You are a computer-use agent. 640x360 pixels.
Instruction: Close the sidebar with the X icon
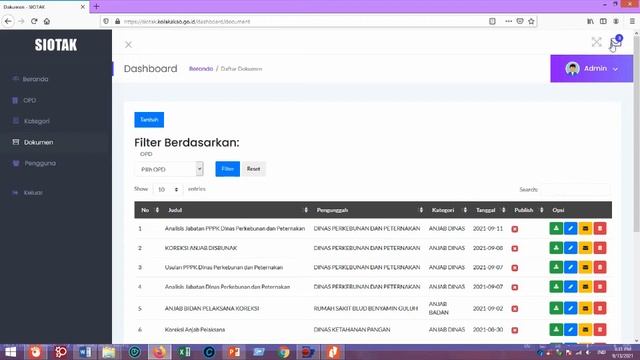click(x=128, y=44)
